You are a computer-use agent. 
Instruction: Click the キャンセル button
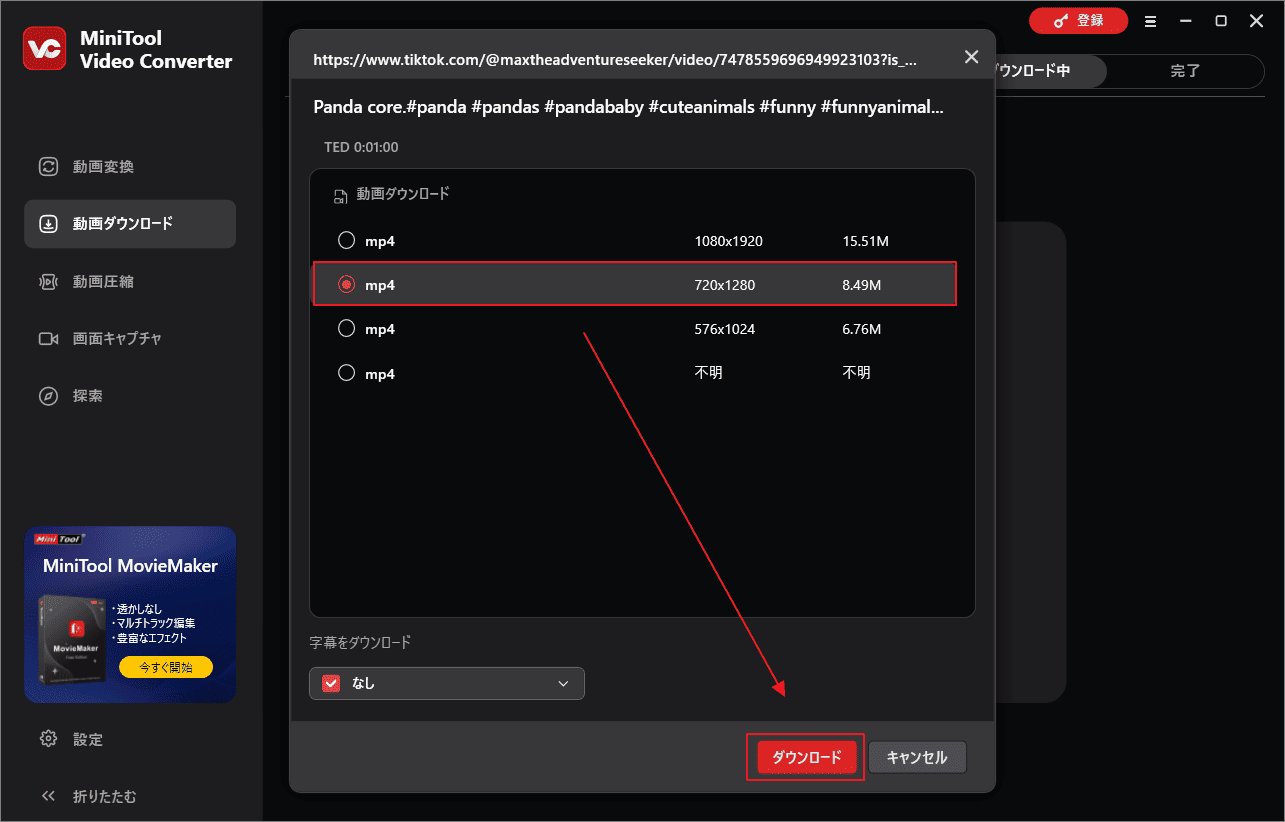[917, 758]
